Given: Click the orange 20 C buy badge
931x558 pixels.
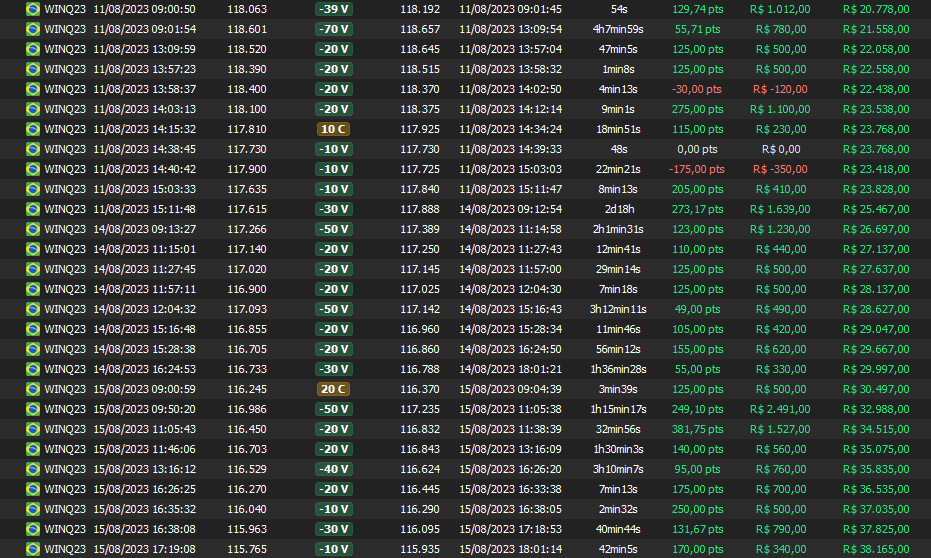Looking at the screenshot, I should pos(332,389).
